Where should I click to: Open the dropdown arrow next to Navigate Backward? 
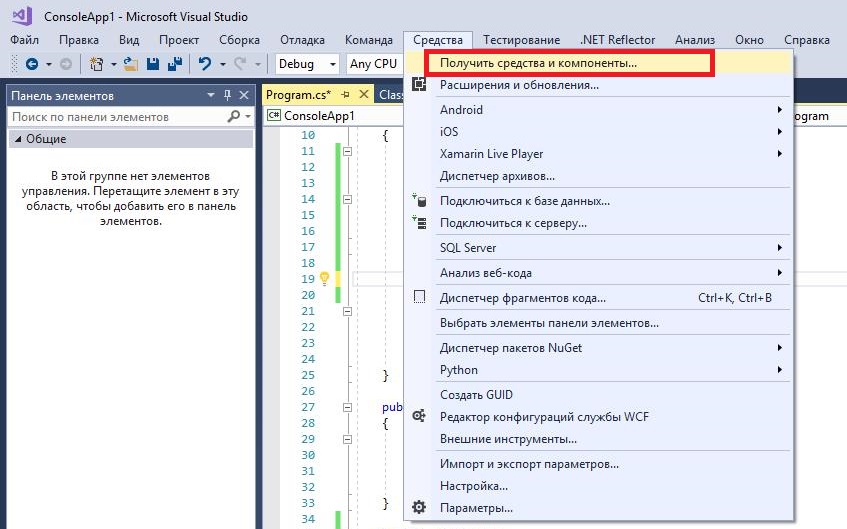coord(49,65)
